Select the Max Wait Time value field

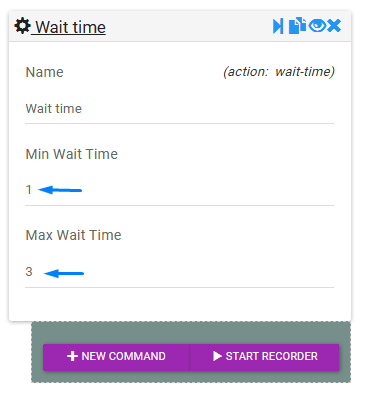point(179,272)
